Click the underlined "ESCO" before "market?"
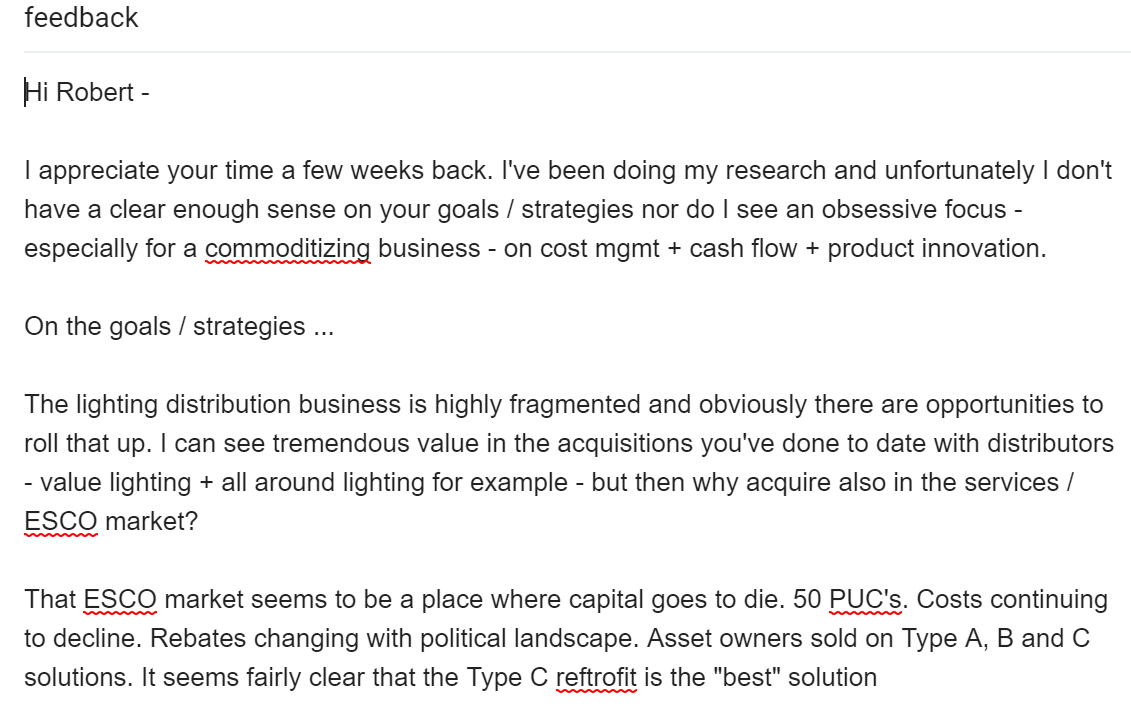Screen dimensions: 1131x706 [x=61, y=521]
